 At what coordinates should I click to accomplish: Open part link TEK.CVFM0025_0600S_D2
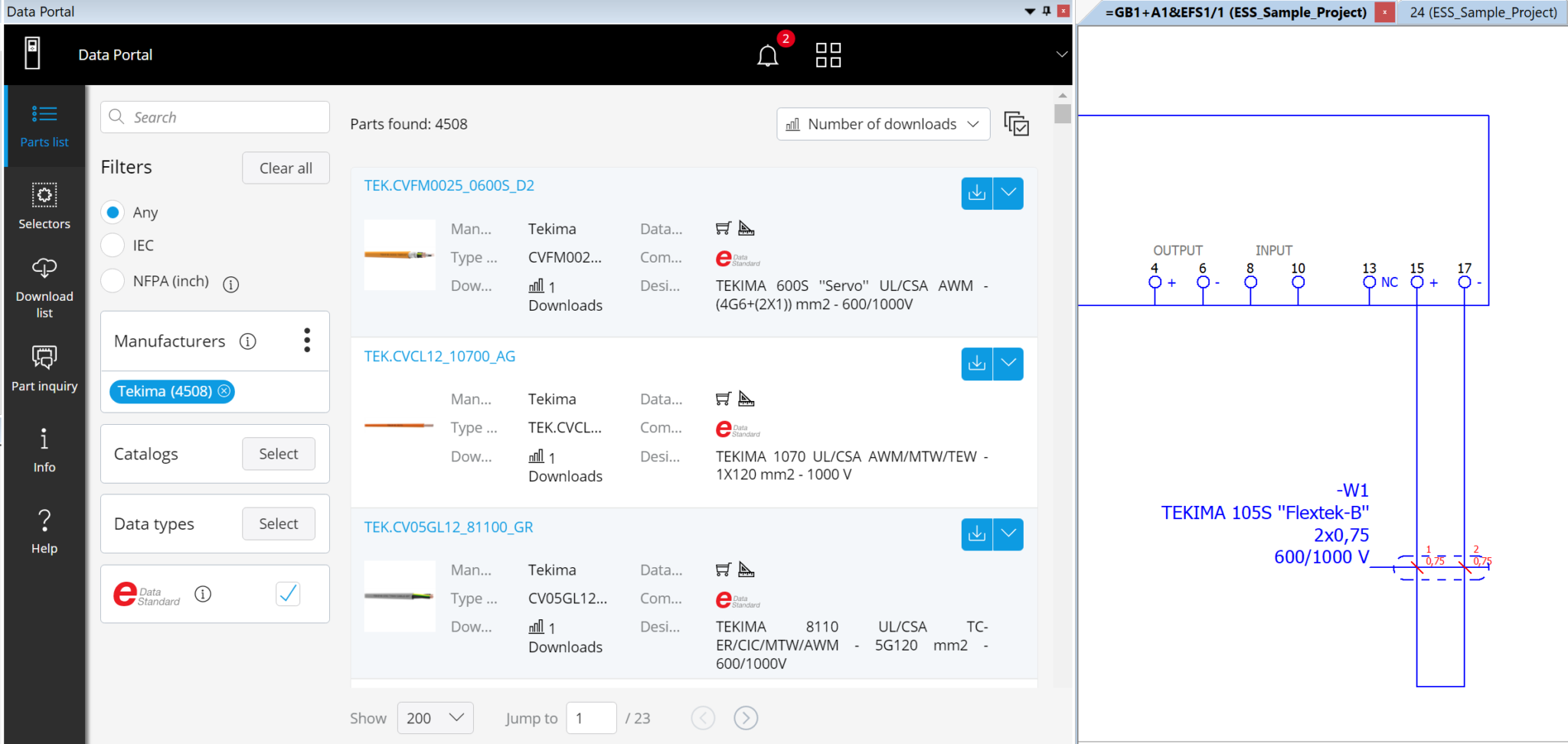449,186
